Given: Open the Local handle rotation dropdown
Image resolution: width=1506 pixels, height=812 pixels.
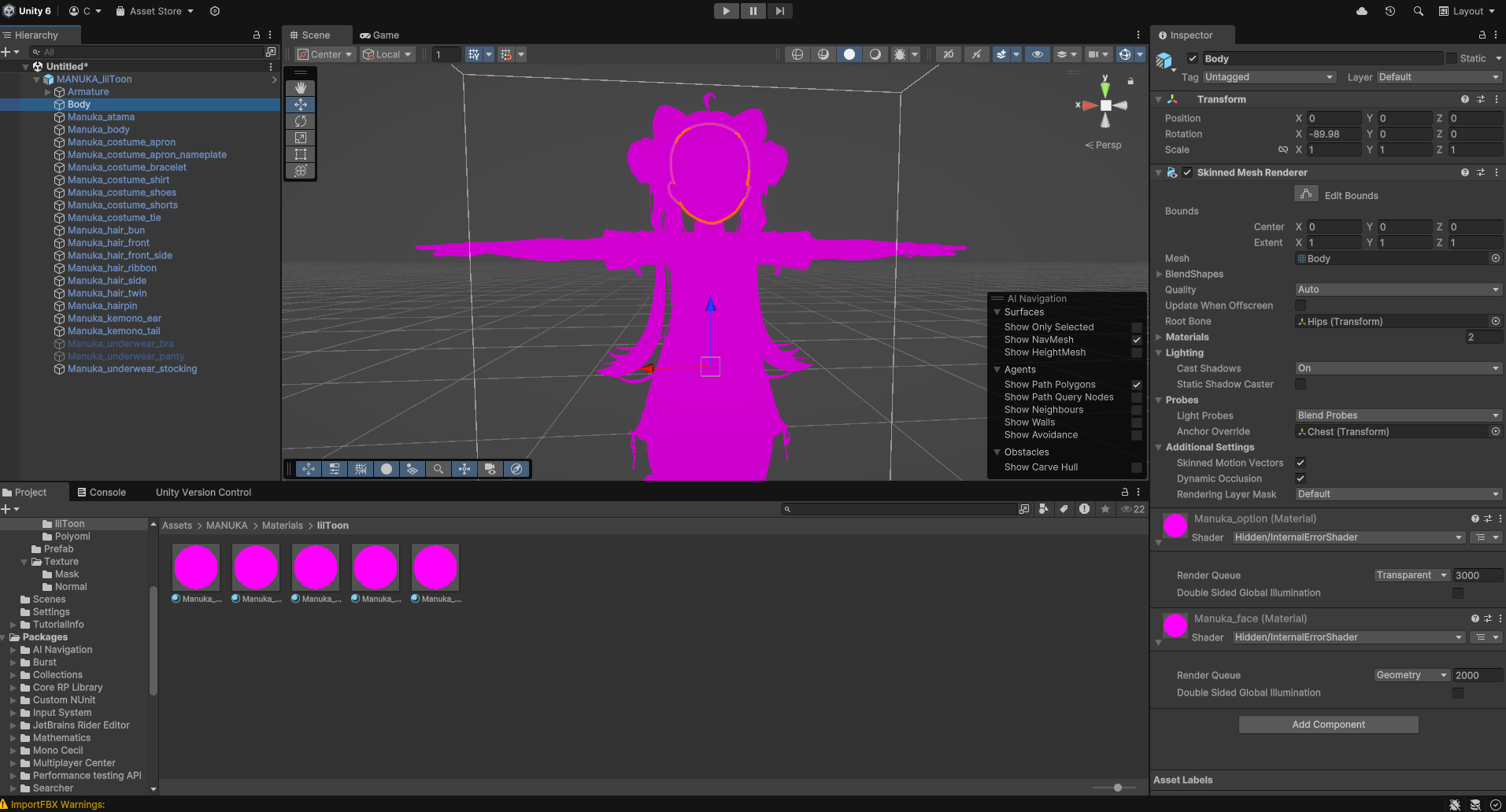Looking at the screenshot, I should [x=387, y=54].
